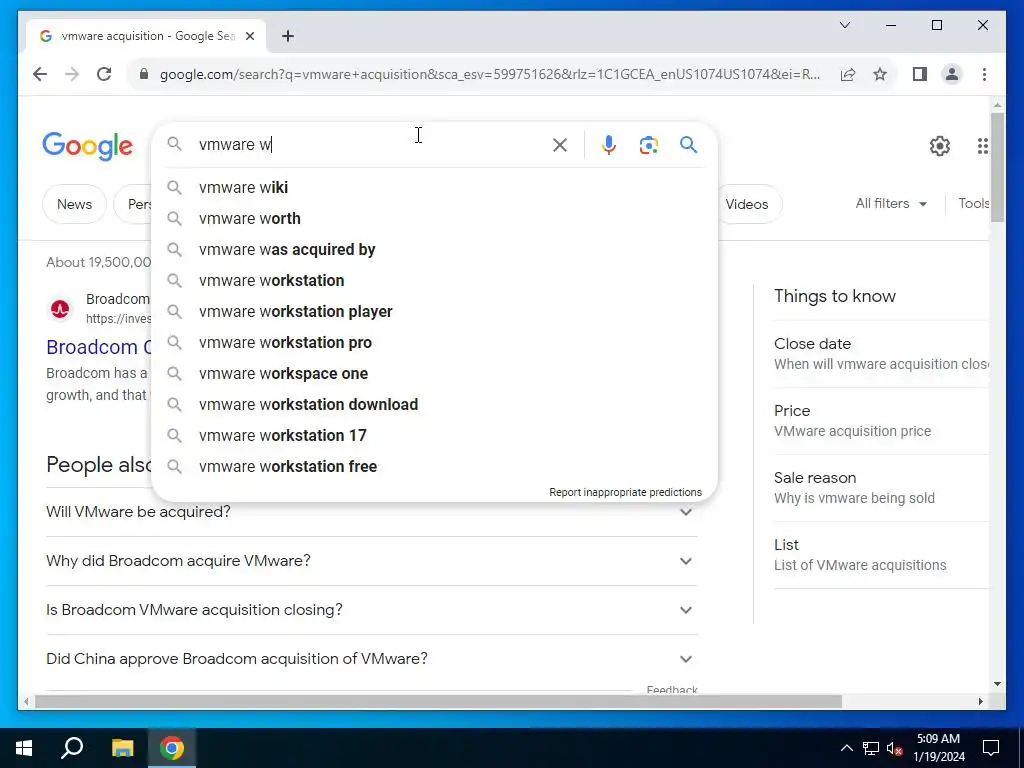Expand 'Is Broadcom VMware acquisition closing?'
1024x768 pixels.
(x=372, y=610)
